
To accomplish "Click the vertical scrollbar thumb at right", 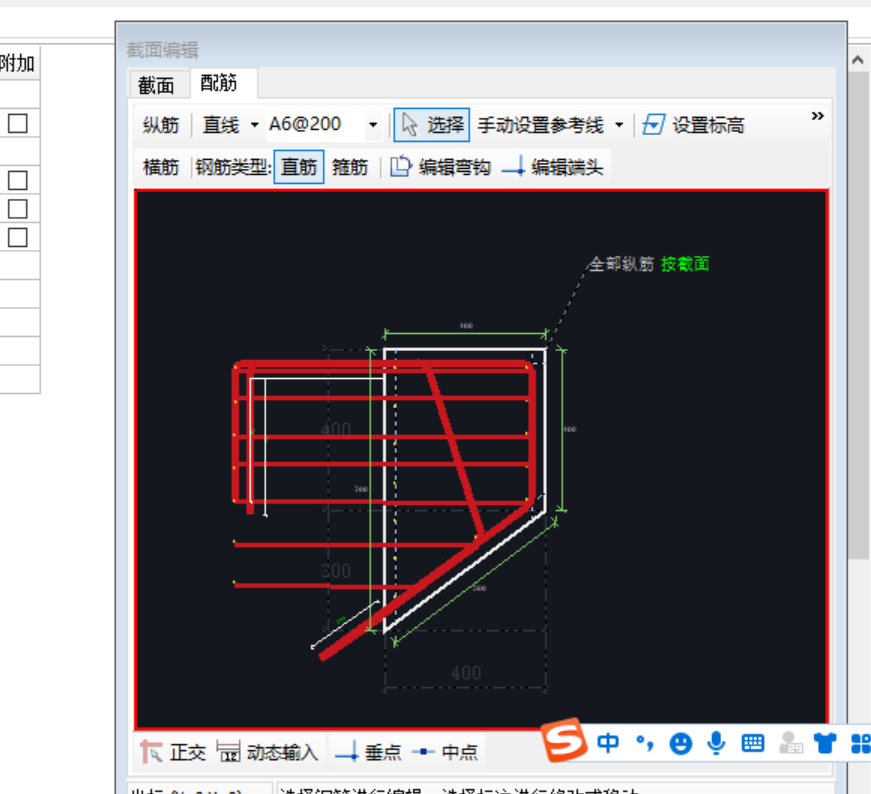I will [858, 315].
